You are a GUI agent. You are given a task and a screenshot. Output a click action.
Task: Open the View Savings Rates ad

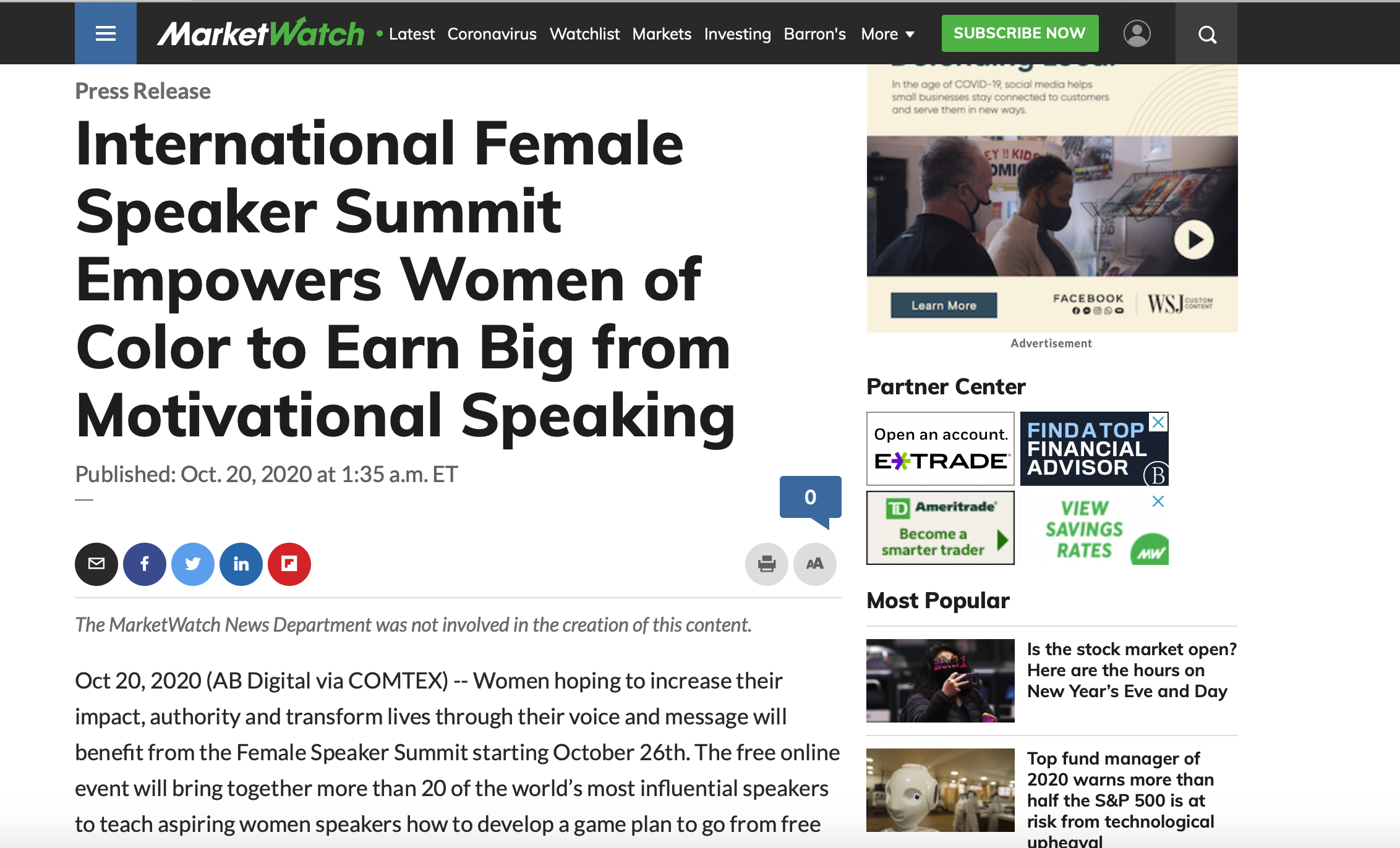[x=1094, y=528]
